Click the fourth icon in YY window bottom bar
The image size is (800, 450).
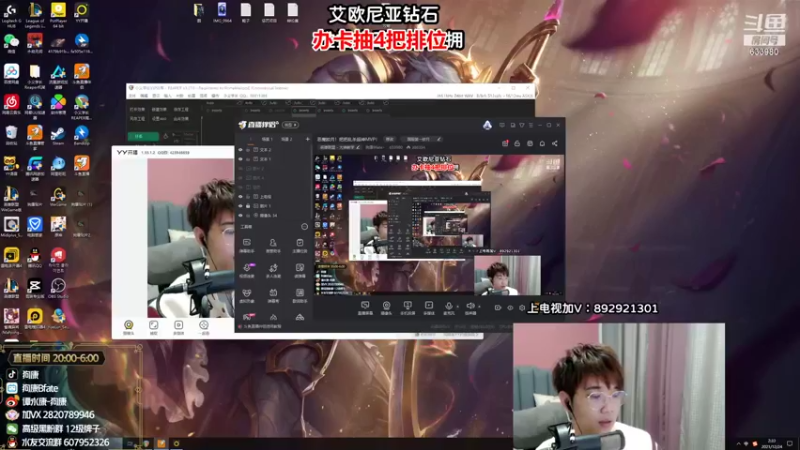pyautogui.click(x=204, y=327)
